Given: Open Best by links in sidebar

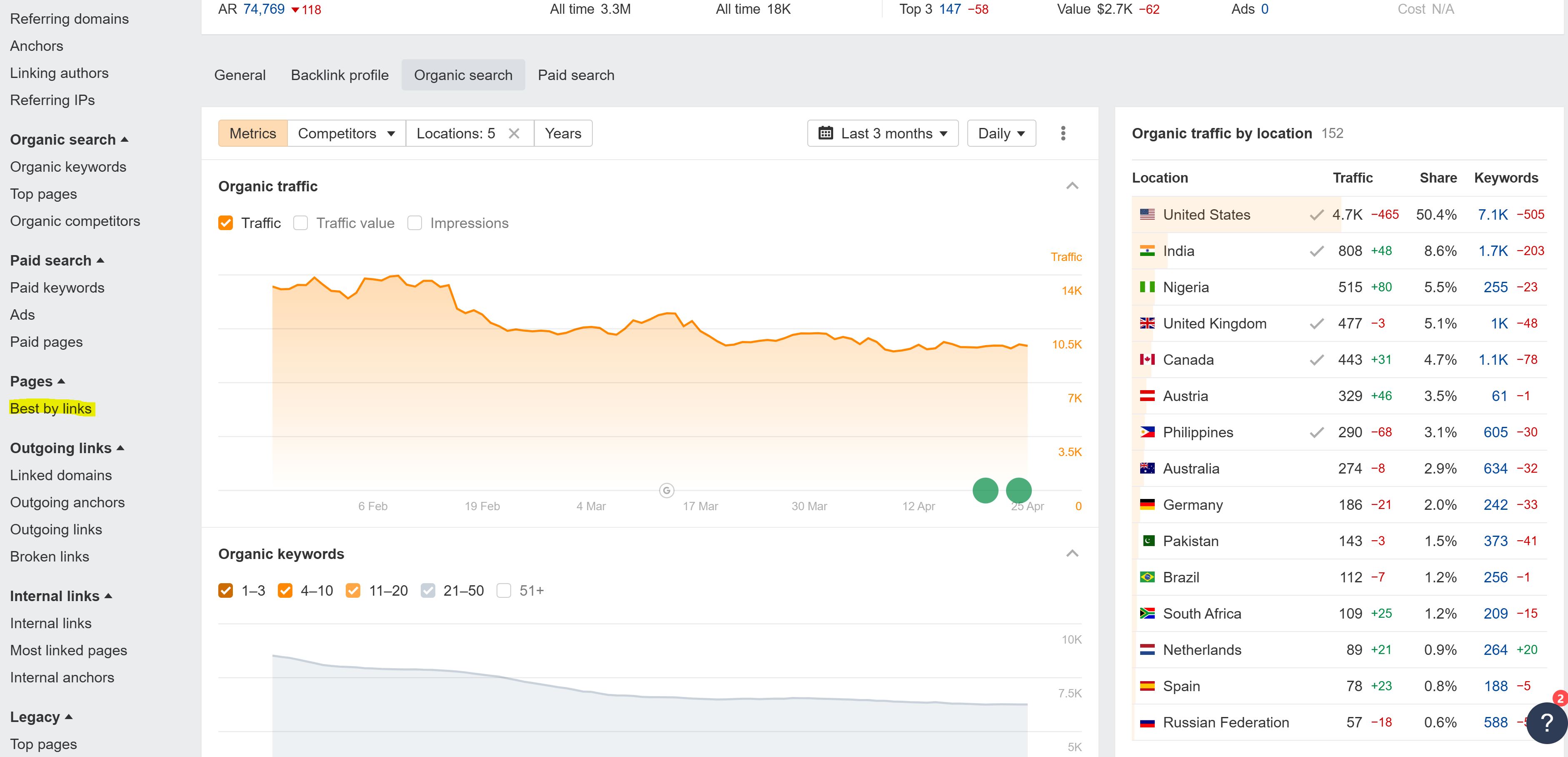Looking at the screenshot, I should (50, 408).
